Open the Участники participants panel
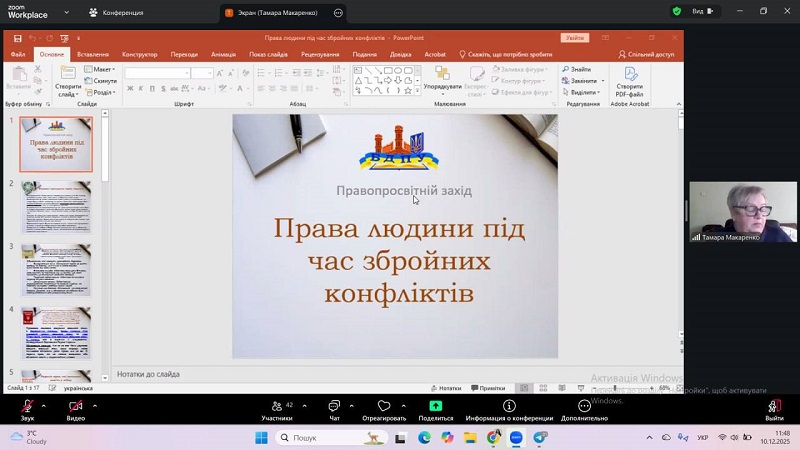This screenshot has width=800, height=450. click(277, 407)
